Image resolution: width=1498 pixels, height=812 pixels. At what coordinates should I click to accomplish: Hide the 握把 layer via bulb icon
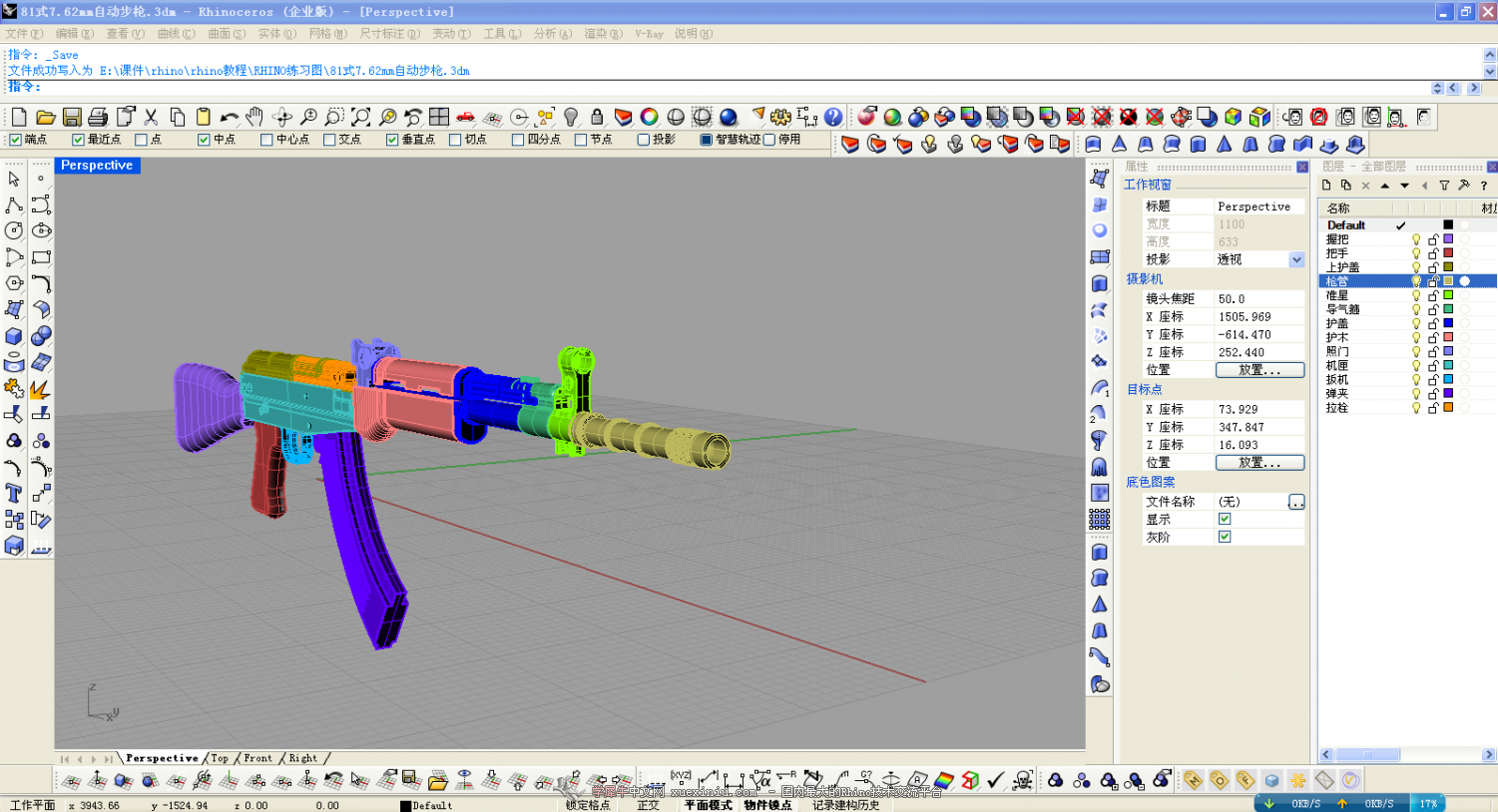(x=1415, y=239)
